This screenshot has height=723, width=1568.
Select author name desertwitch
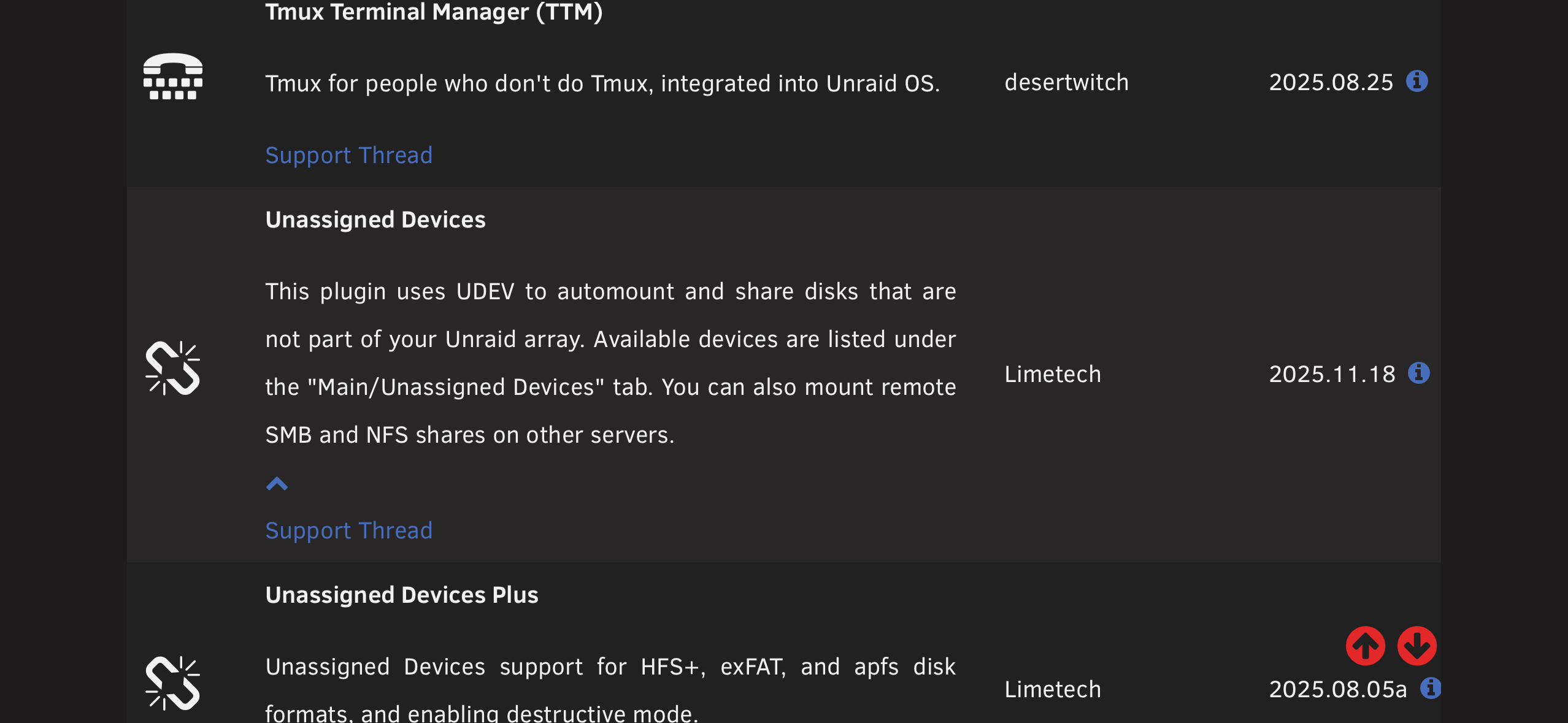pos(1067,82)
